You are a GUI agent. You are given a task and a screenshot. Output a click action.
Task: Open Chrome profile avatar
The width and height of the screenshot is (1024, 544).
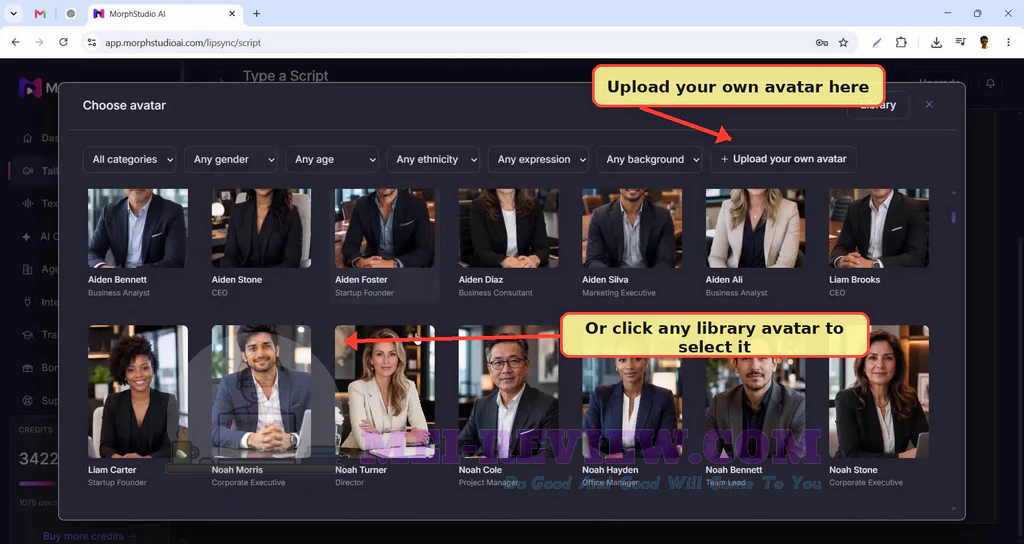(x=984, y=42)
